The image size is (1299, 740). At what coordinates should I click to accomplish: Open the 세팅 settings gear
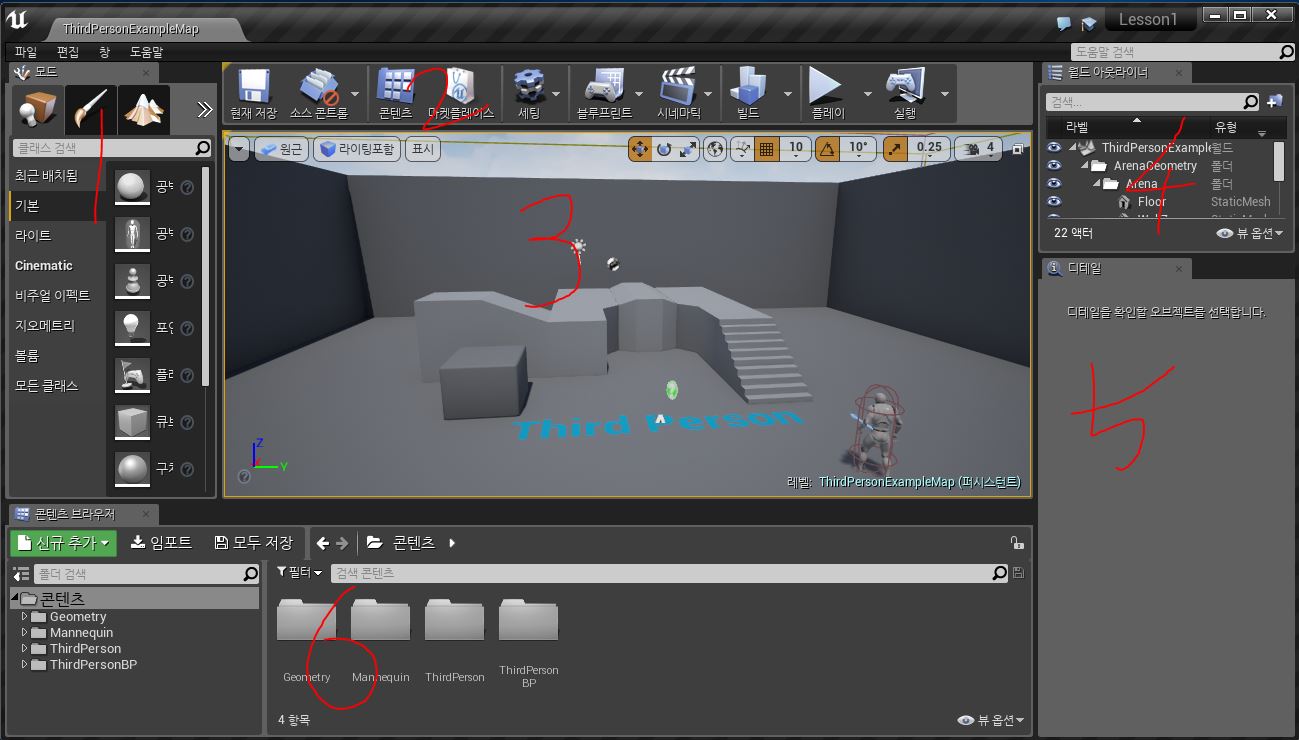click(529, 93)
